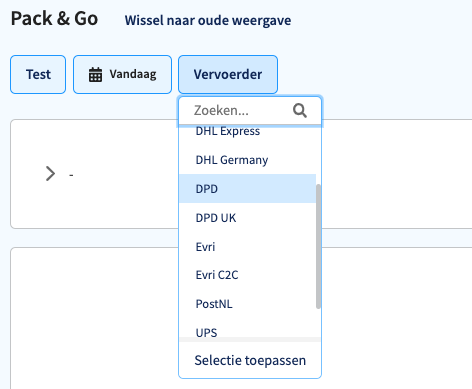This screenshot has height=389, width=472.
Task: Click the dash label beside the chevron
Action: point(71,175)
